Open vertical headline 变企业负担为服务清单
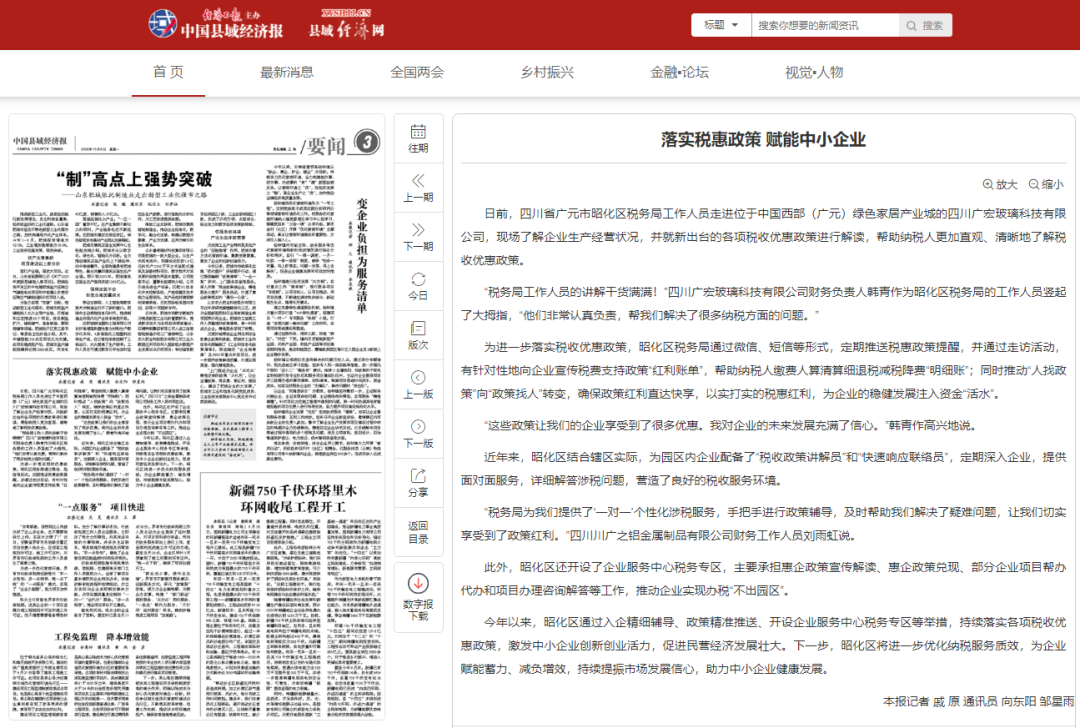 point(362,256)
